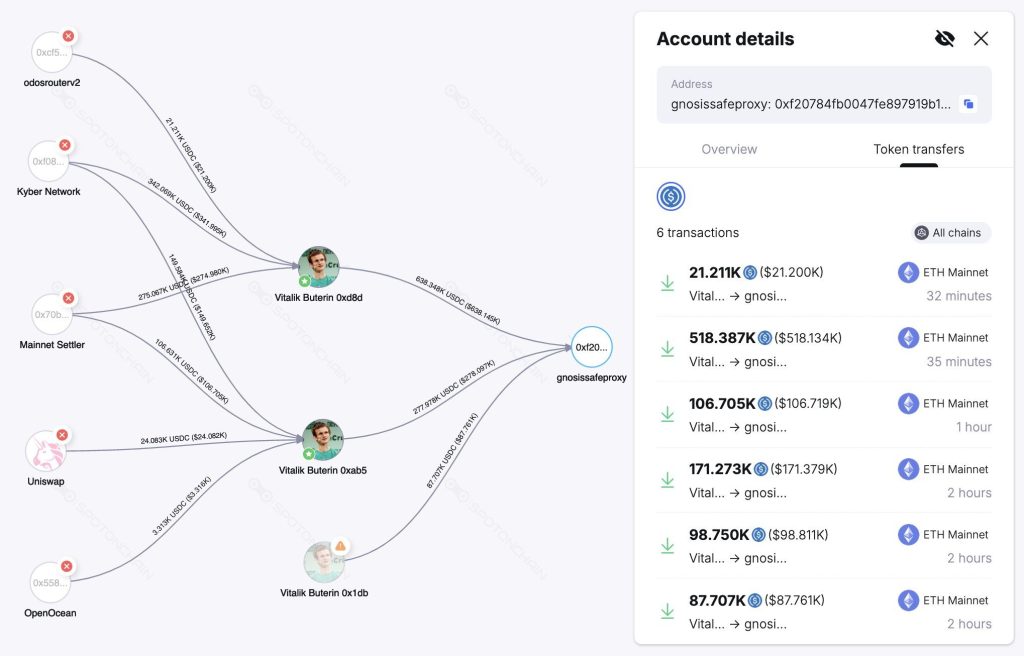Toggle the eye-slash visibility icon in the panel header
Screen dimensions: 1024x656
944,38
